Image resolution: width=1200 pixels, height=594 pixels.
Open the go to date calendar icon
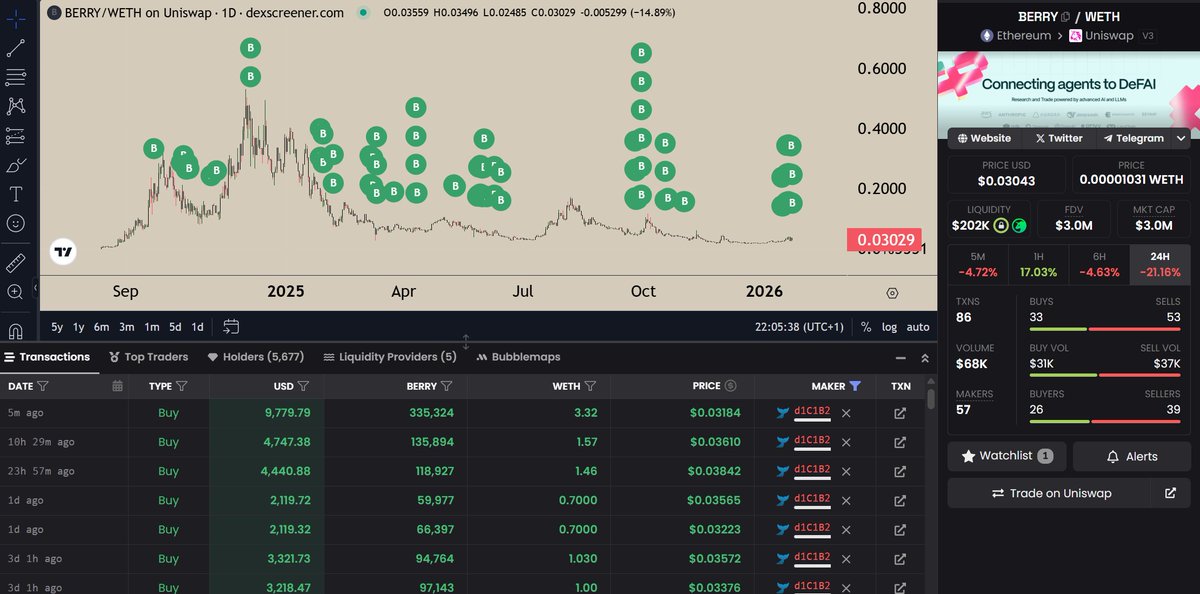[x=231, y=326]
